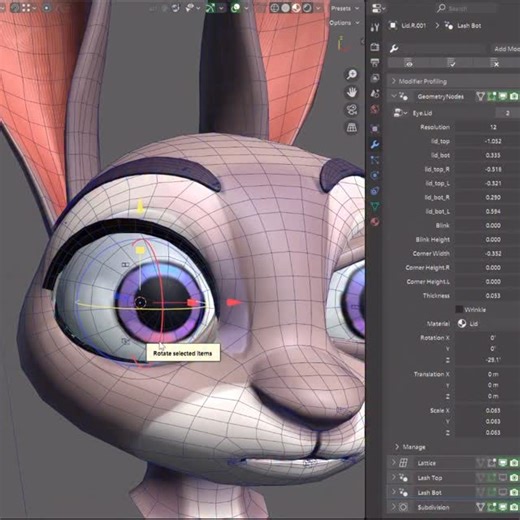Click the Eye.Lid user count 2 button
This screenshot has width=520, height=520.
[507, 113]
